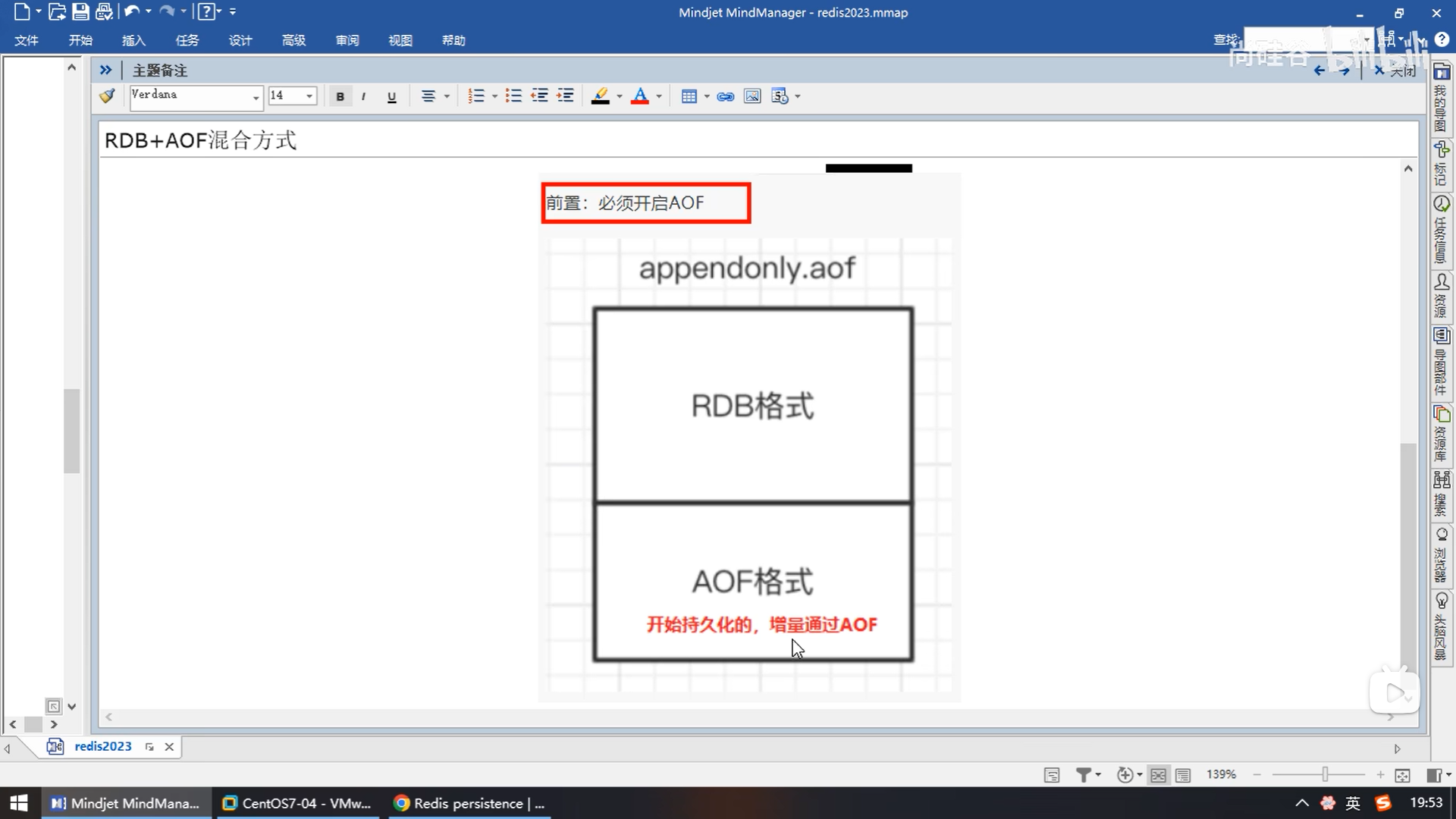The height and width of the screenshot is (819, 1456).
Task: Insert a hyperlink in the notes
Action: point(725,96)
